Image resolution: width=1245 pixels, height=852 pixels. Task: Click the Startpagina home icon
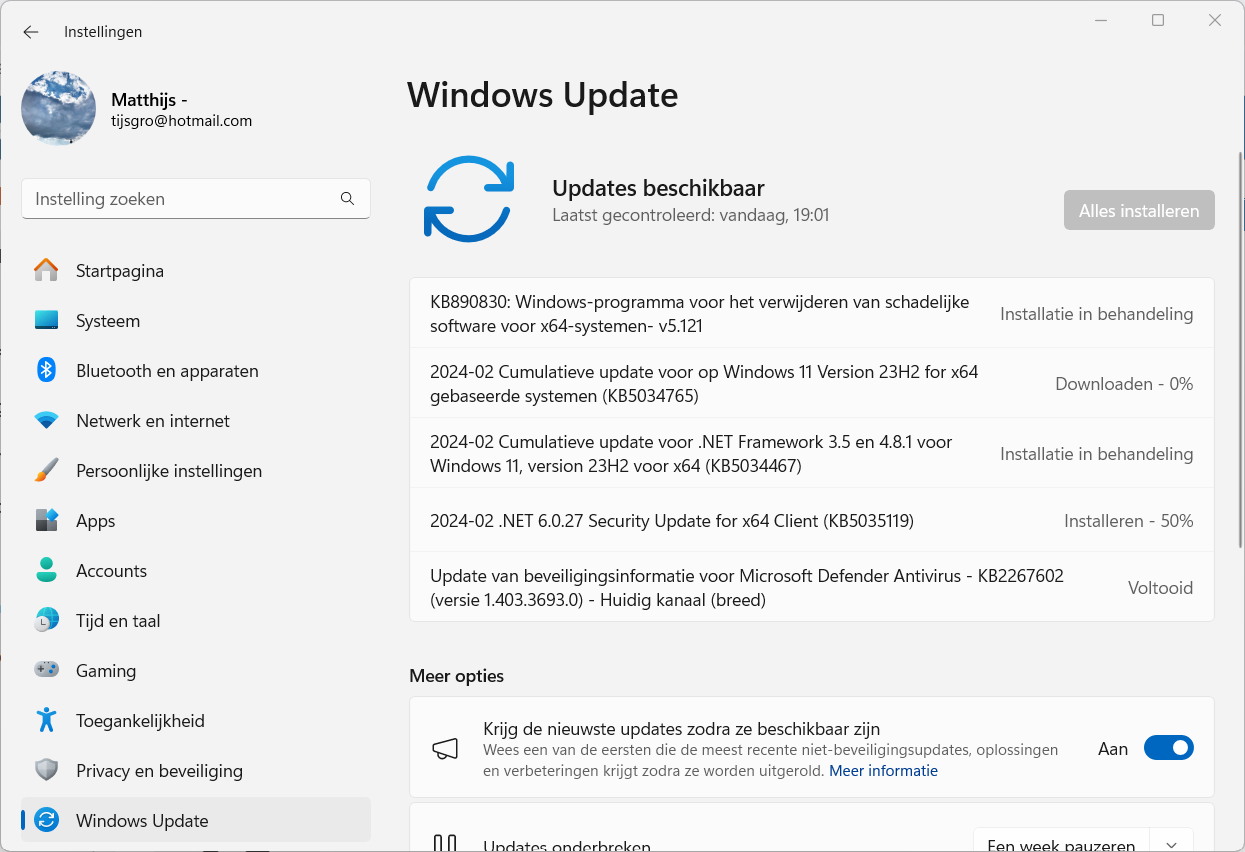coord(46,271)
